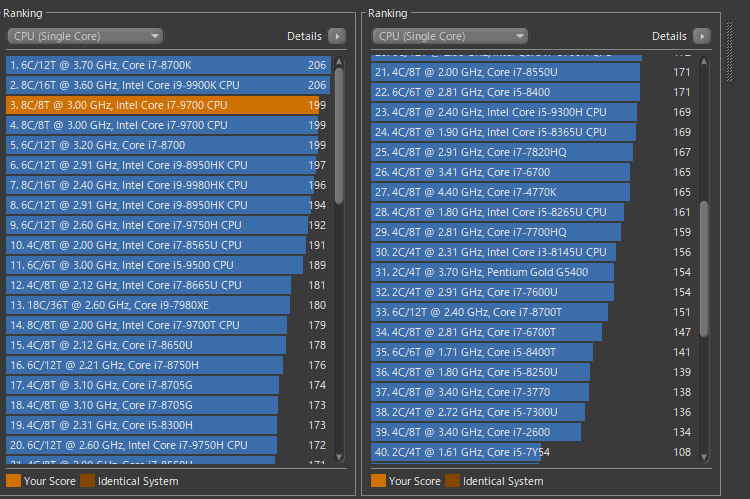Image resolution: width=750 pixels, height=499 pixels.
Task: Select rank 21 row Core i7-8550U in right panel
Action: 533,73
